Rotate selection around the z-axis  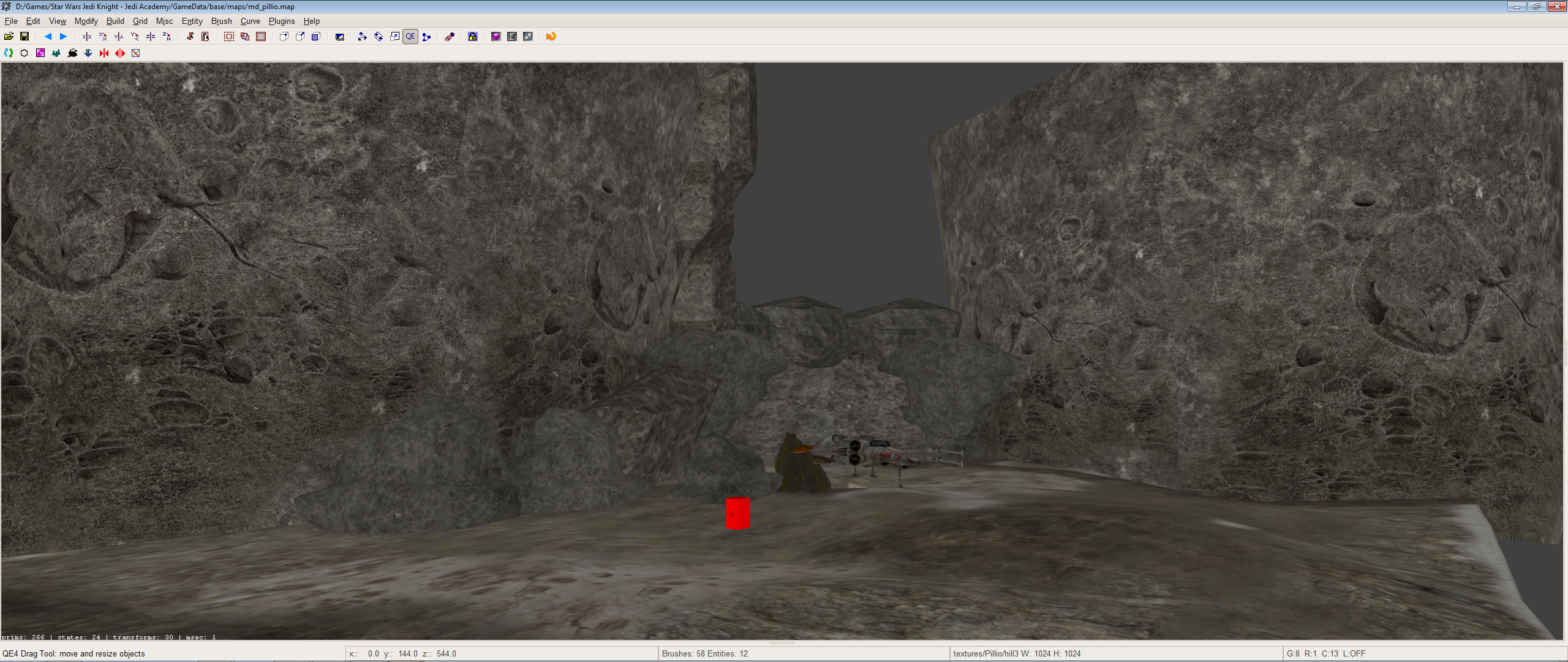coord(167,37)
